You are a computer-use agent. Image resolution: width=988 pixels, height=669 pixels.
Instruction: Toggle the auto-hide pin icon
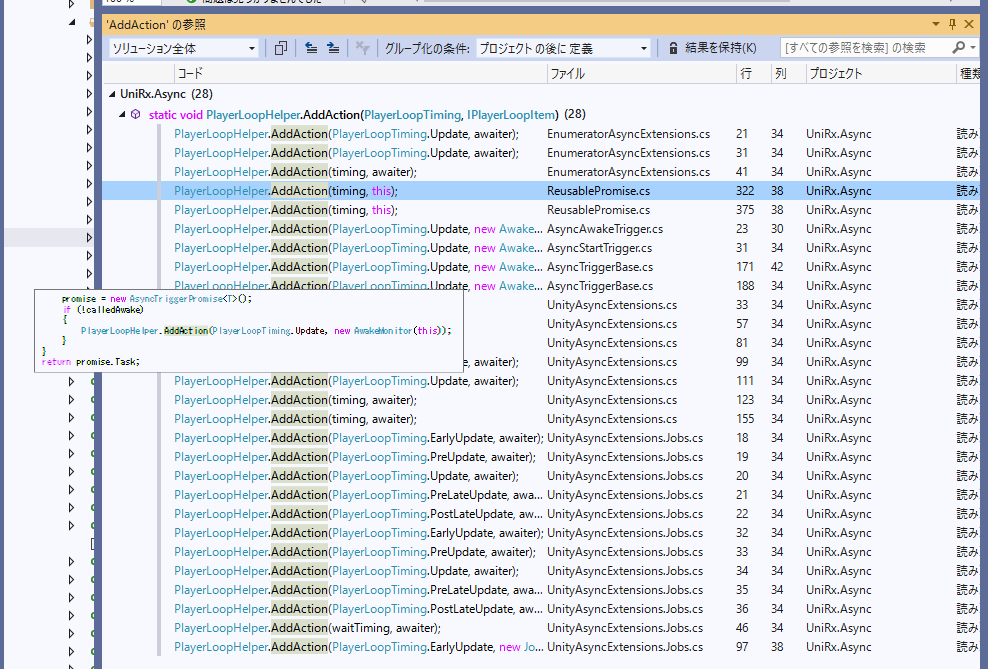(952, 25)
